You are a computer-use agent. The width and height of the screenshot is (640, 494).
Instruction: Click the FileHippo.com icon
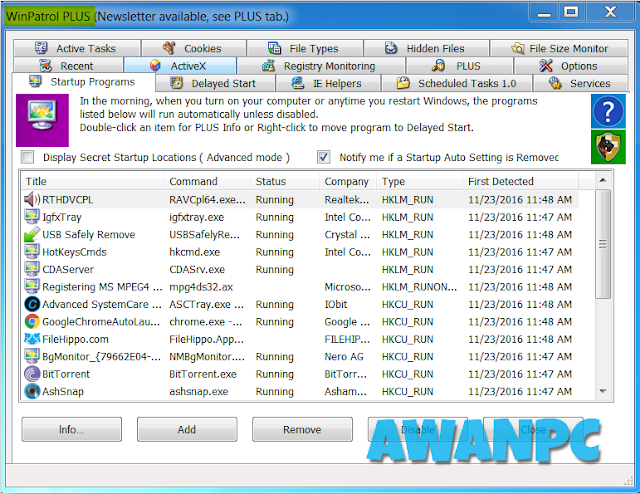coord(32,339)
